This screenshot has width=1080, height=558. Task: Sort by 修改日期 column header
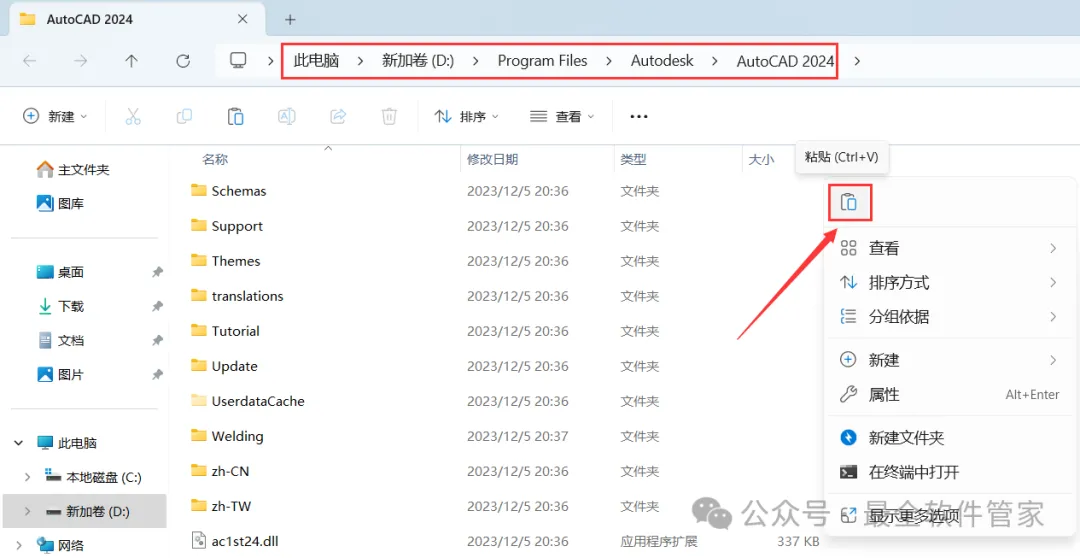tap(492, 160)
